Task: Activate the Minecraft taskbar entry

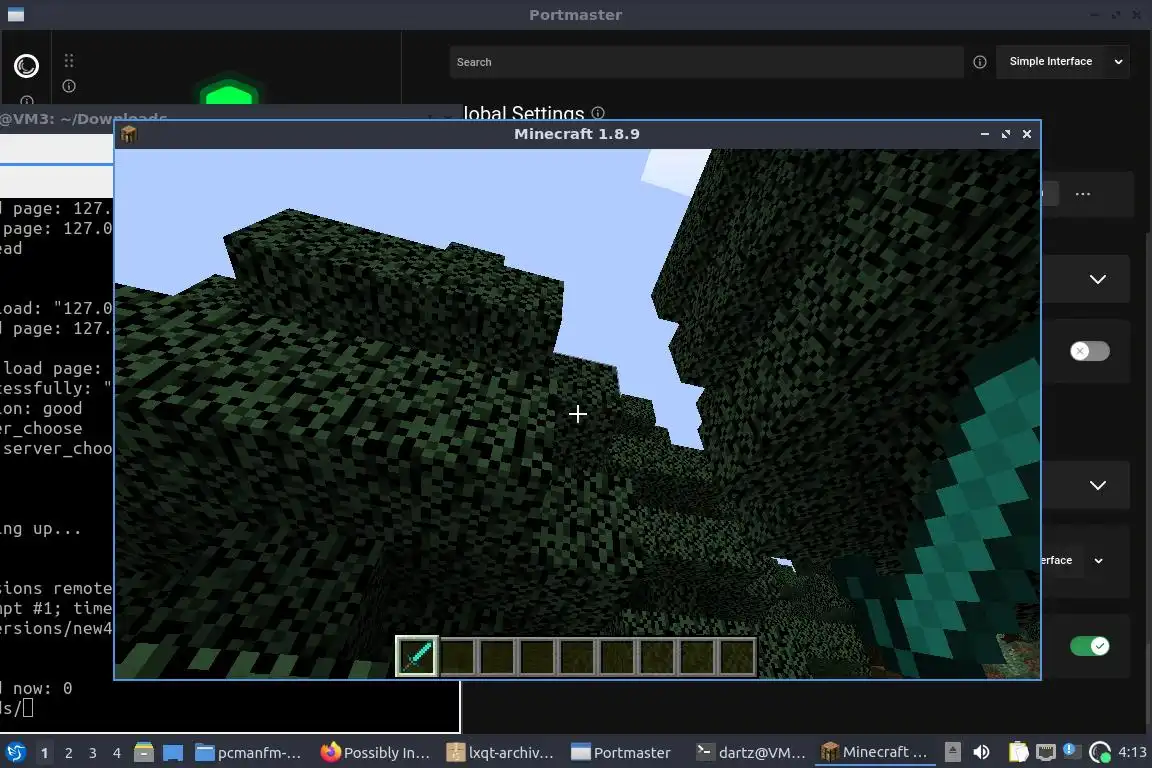Action: click(875, 753)
